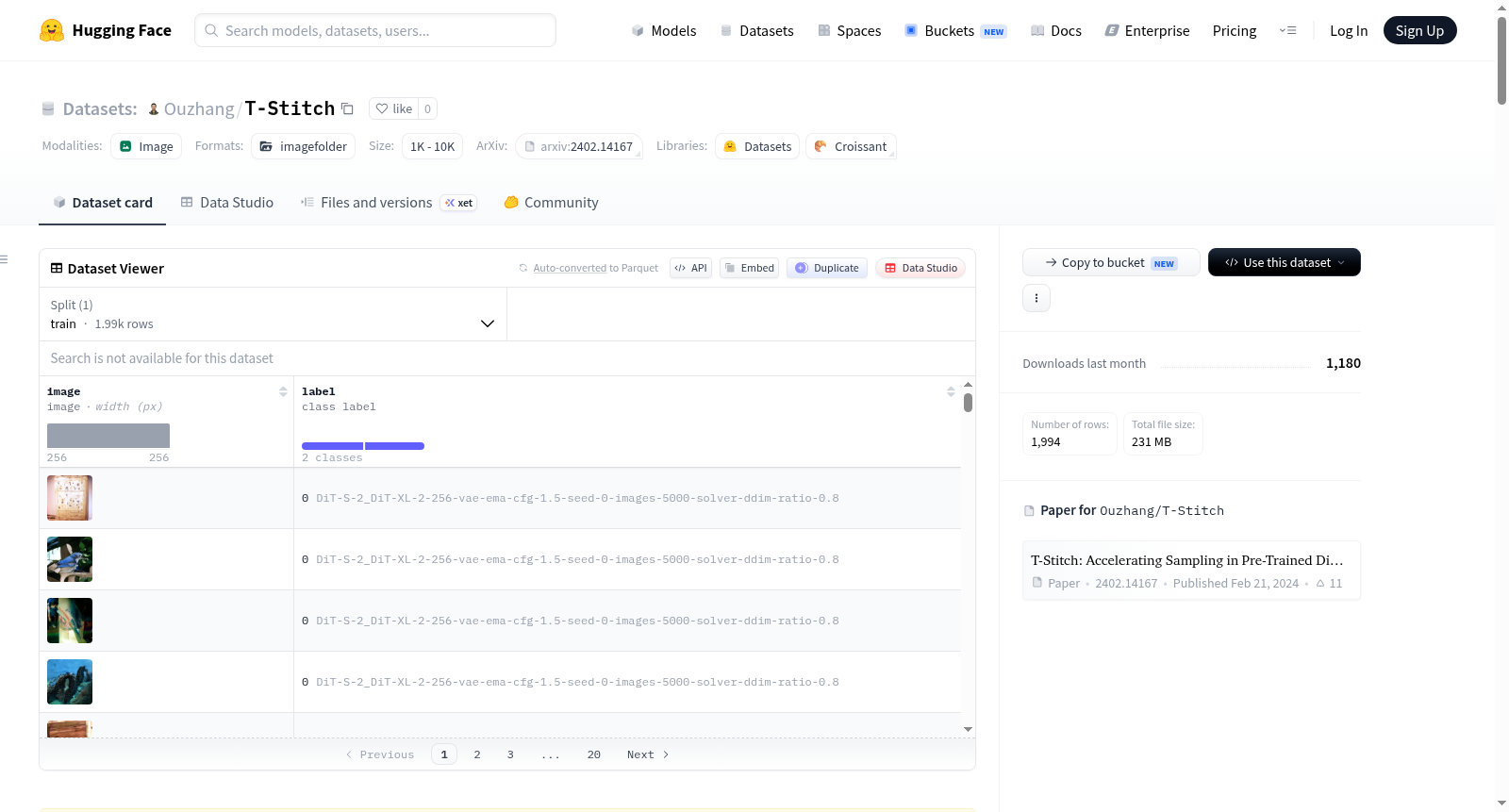The image size is (1509, 812).
Task: Copy dataset name with the copy icon
Action: (347, 108)
